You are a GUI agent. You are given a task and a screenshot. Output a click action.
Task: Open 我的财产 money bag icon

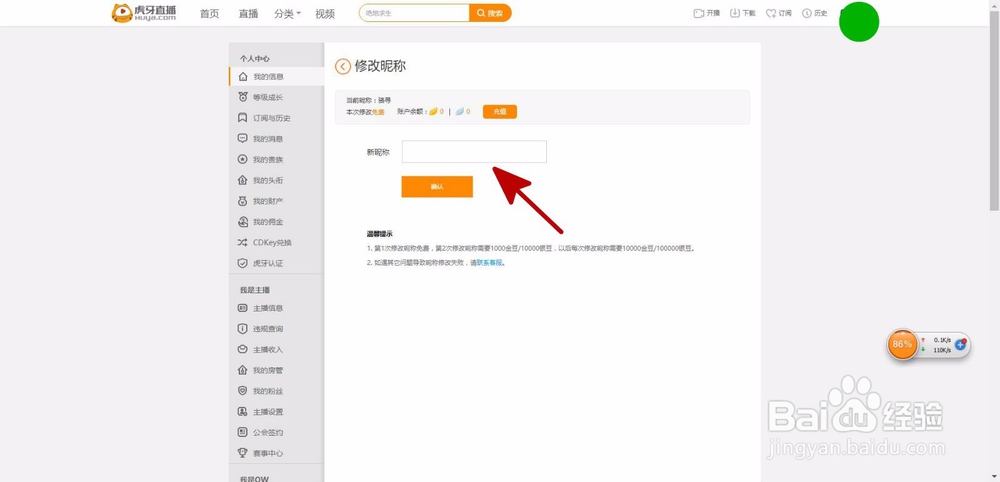coord(242,201)
